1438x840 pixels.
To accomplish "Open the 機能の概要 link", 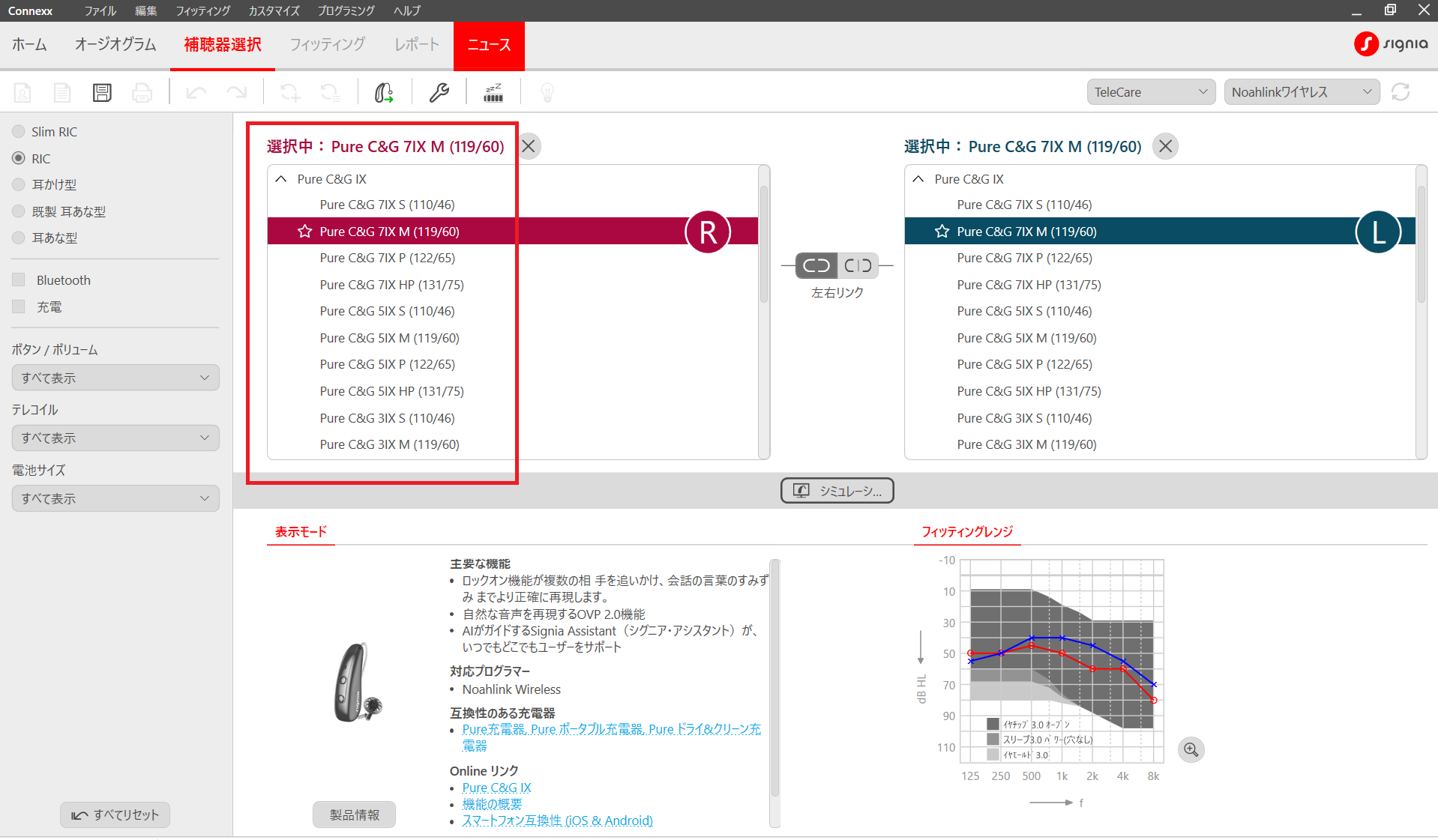I will [x=492, y=804].
